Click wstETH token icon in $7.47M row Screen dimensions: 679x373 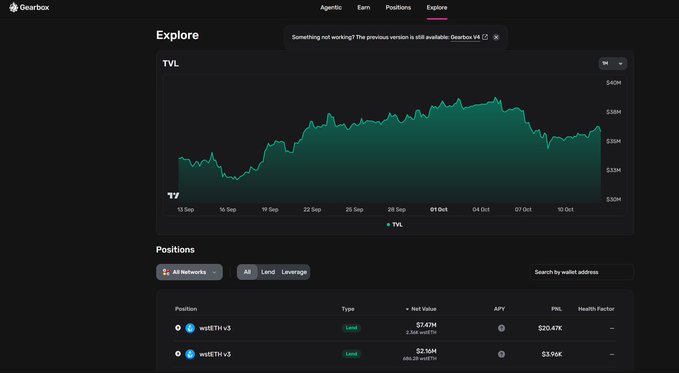(x=190, y=328)
